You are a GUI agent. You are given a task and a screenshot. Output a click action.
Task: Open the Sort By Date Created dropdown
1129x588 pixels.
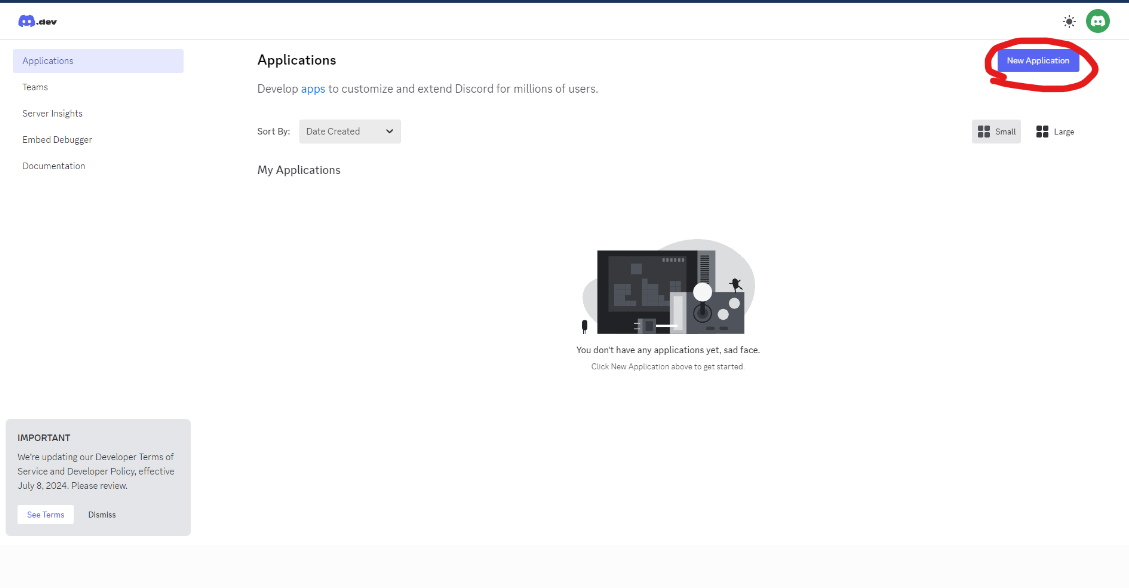tap(350, 132)
